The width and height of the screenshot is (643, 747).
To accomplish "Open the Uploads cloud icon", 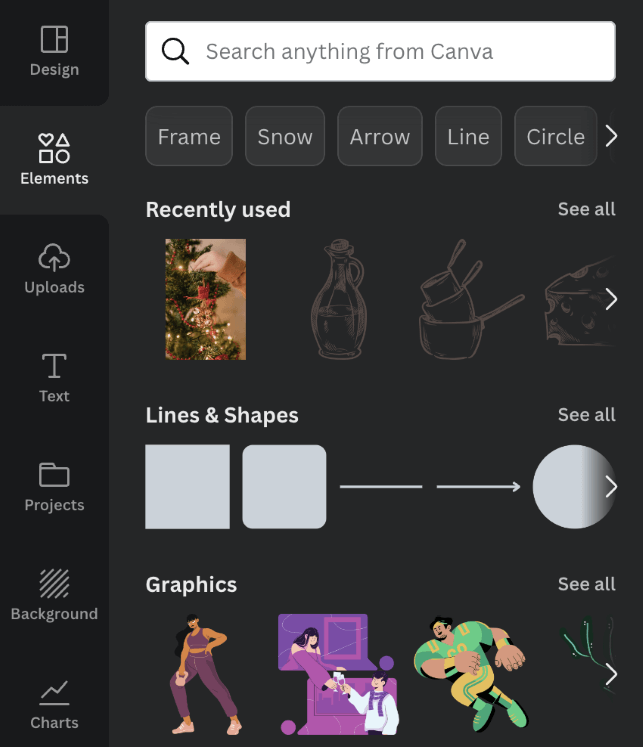I will click(x=54, y=257).
